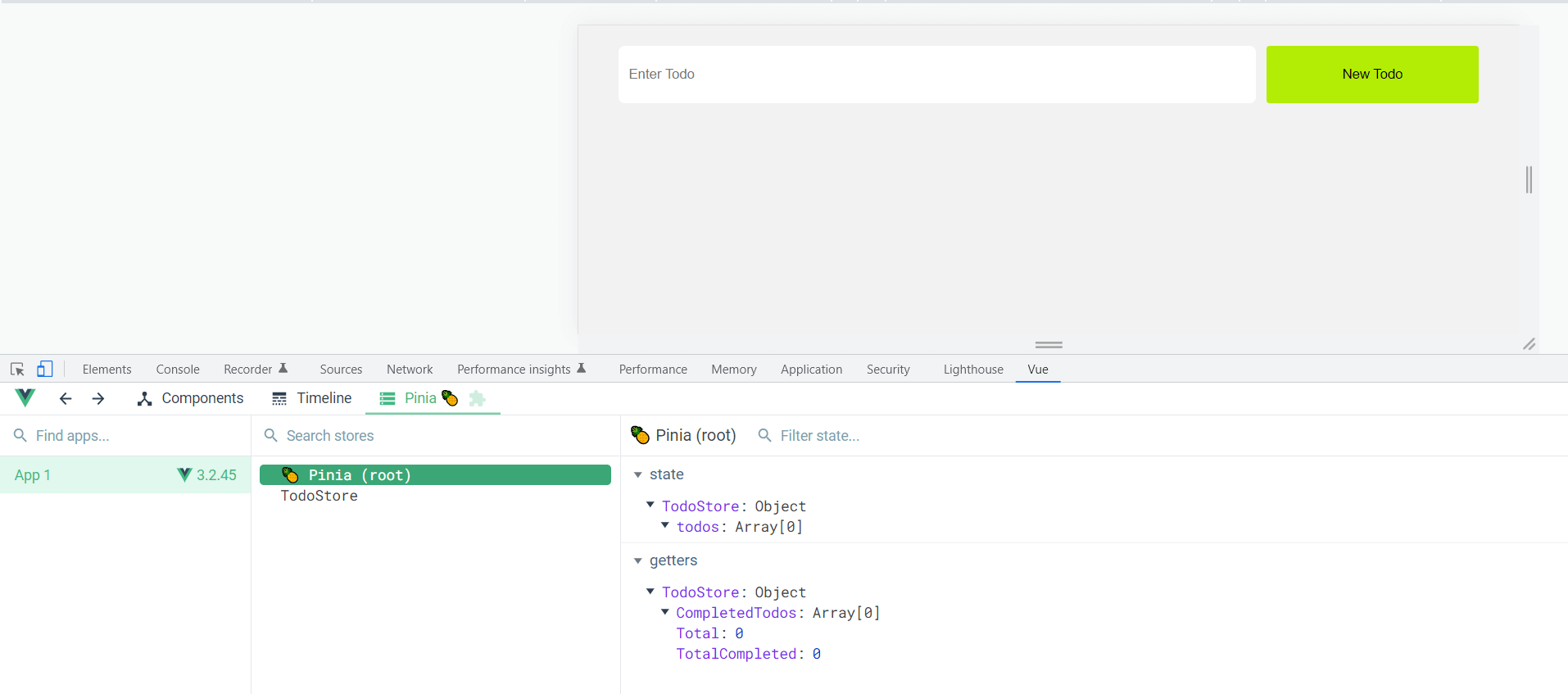Open the Components tab
Viewport: 1568px width, 694px height.
coord(191,398)
